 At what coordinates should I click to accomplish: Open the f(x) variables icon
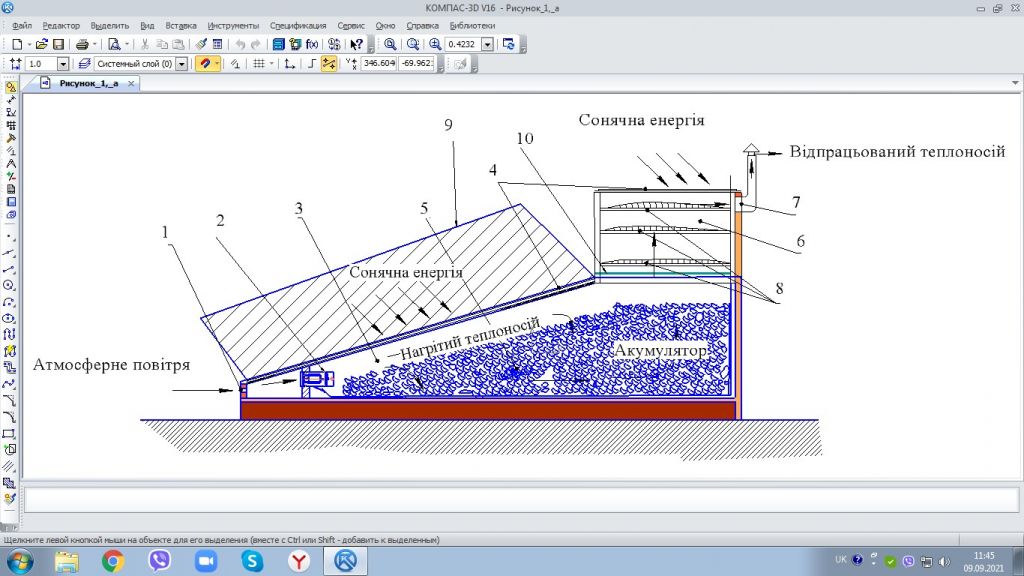coord(312,44)
